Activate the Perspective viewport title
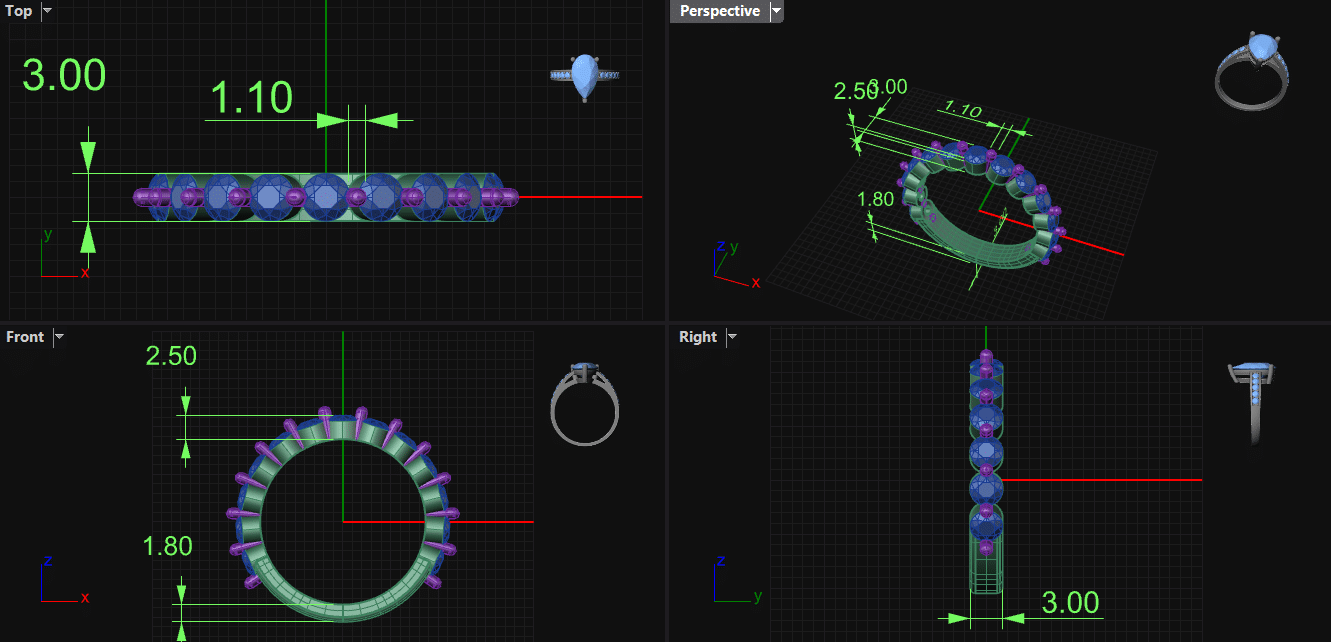This screenshot has width=1331, height=642. (719, 11)
